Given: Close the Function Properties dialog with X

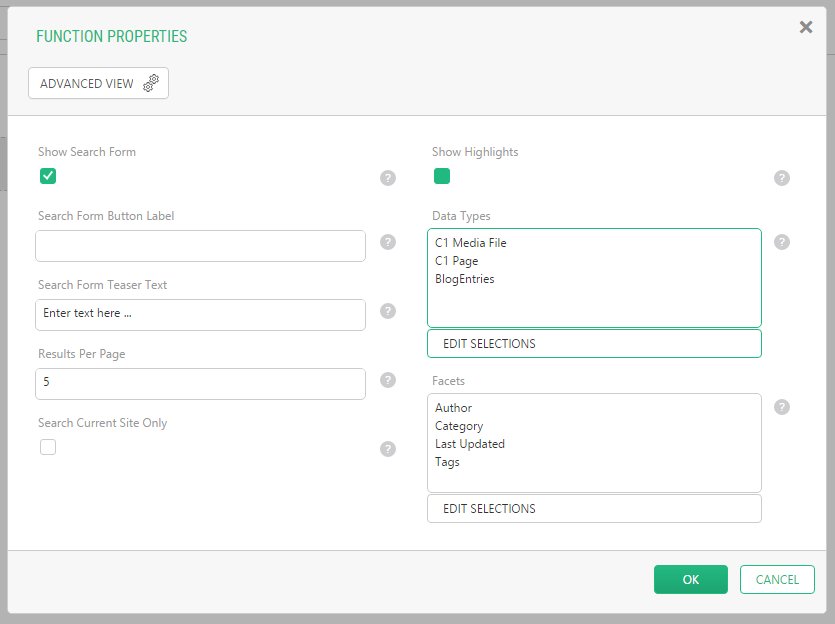Looking at the screenshot, I should (x=806, y=27).
